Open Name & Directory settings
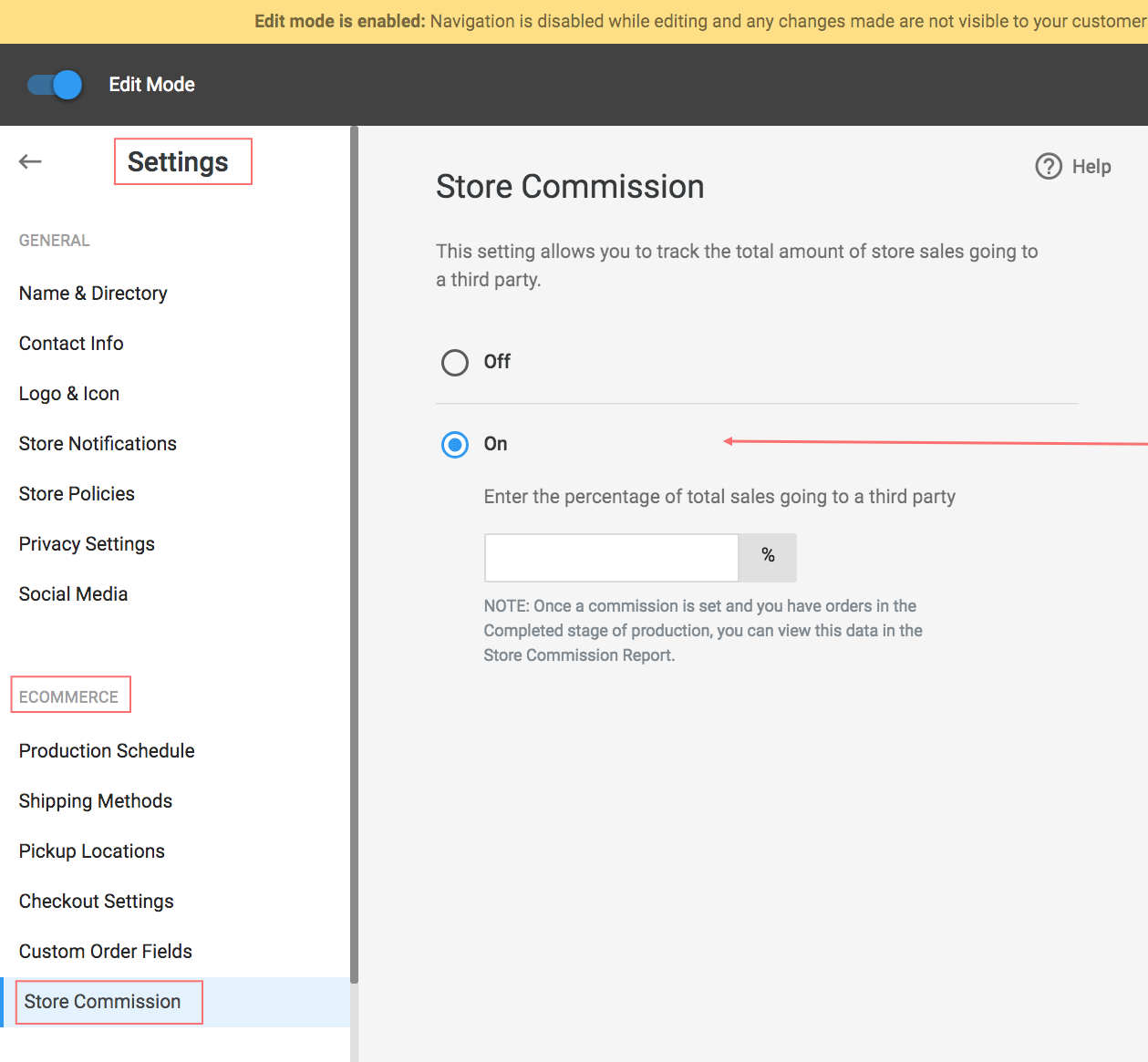The height and width of the screenshot is (1062, 1148). click(93, 294)
